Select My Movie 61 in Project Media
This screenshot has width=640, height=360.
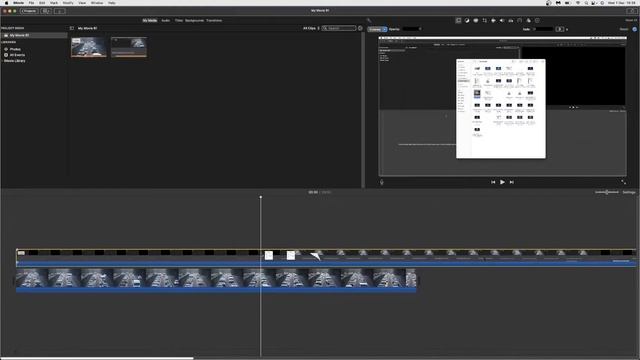pos(34,36)
